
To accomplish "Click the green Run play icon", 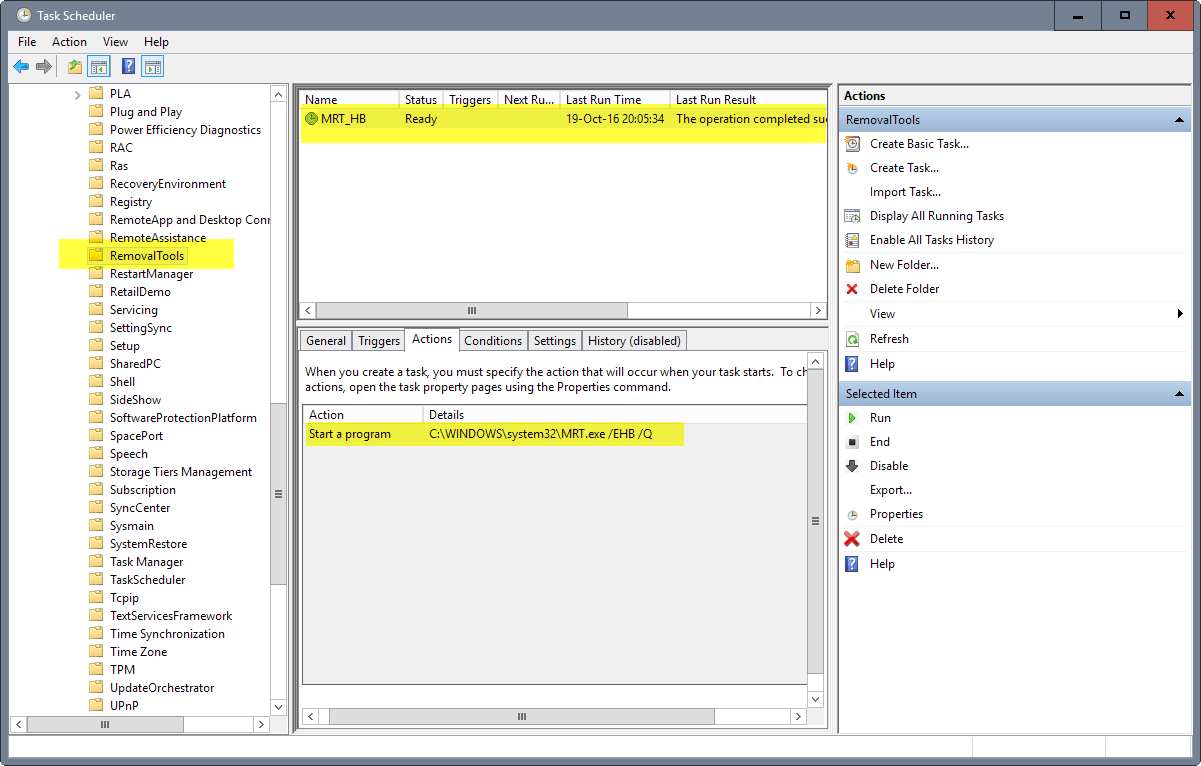I will [852, 418].
